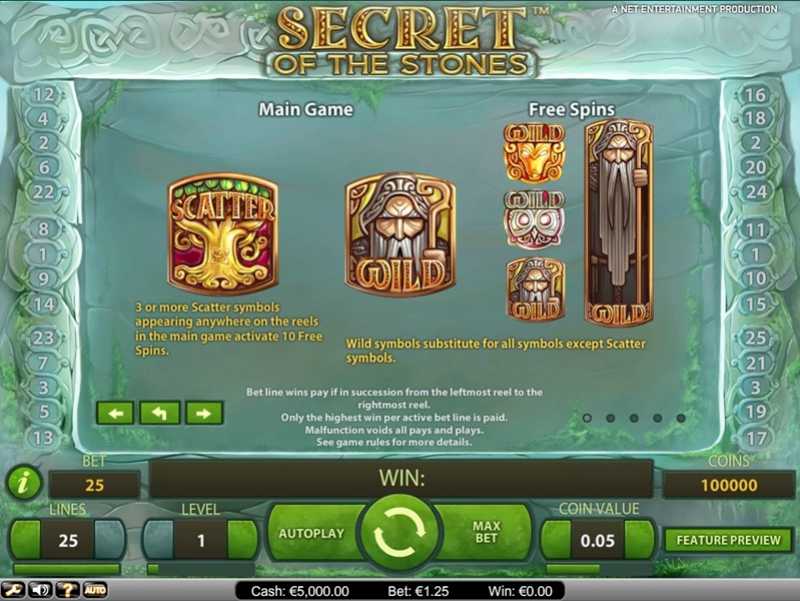Open the green info paytable button

point(23,483)
